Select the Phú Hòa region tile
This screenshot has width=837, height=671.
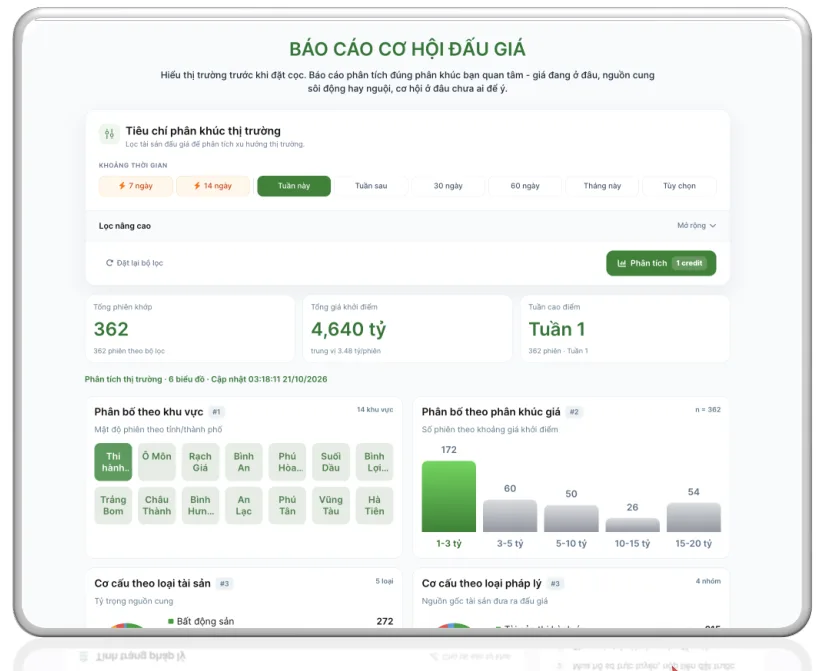point(287,462)
